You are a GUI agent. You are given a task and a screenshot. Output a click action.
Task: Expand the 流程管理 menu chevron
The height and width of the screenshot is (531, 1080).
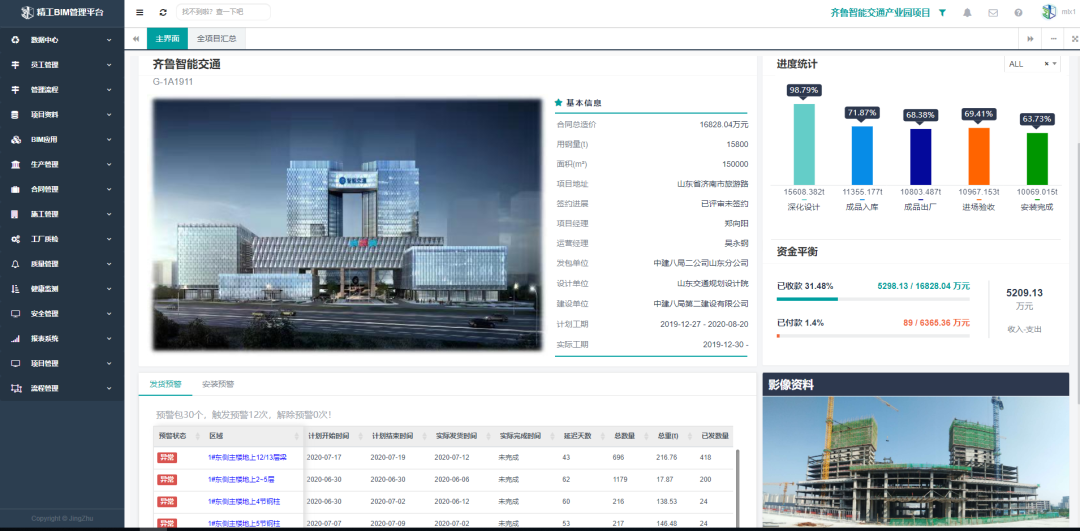109,388
